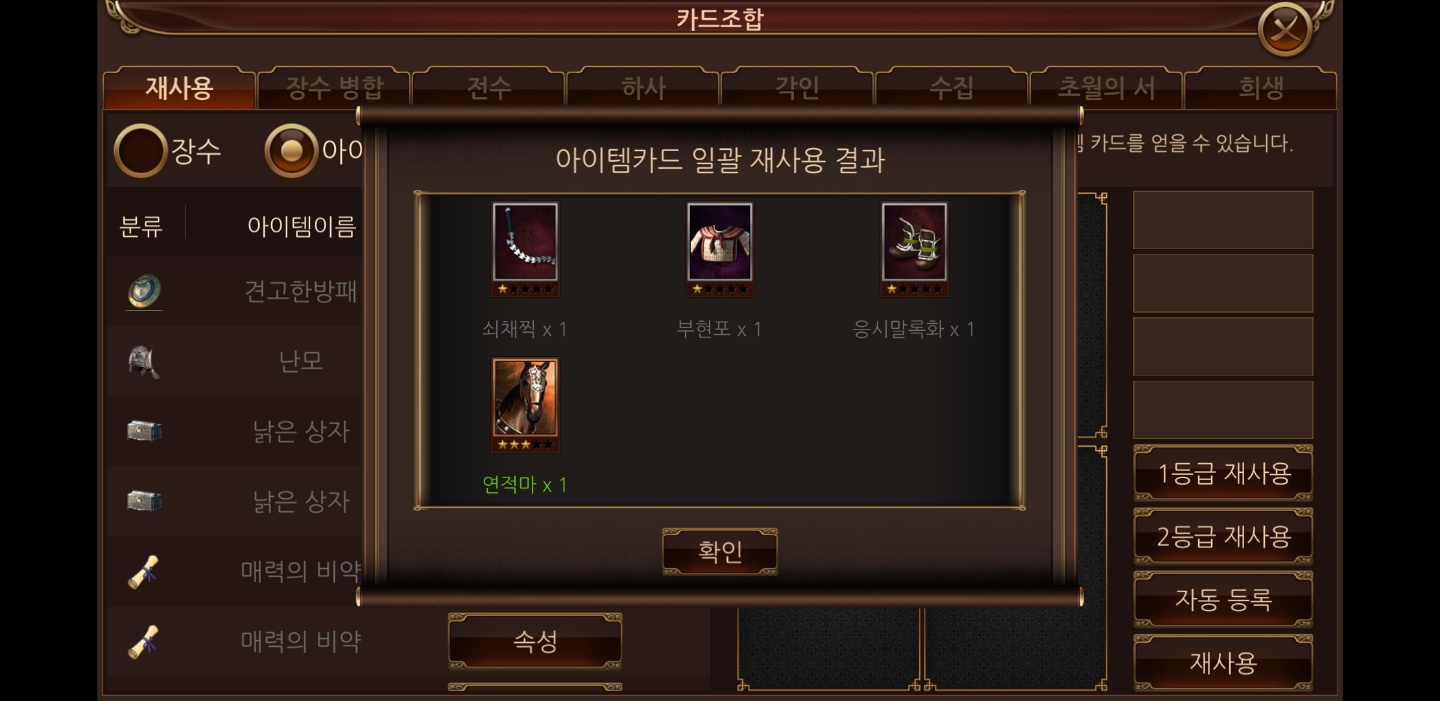
Task: Click the 속성 button
Action: pyautogui.click(x=535, y=642)
